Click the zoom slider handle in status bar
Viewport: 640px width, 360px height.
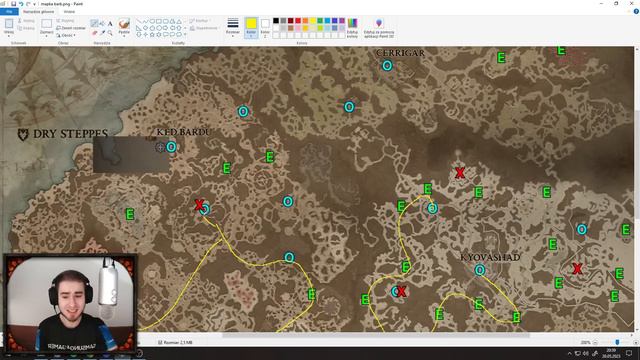[x=617, y=342]
